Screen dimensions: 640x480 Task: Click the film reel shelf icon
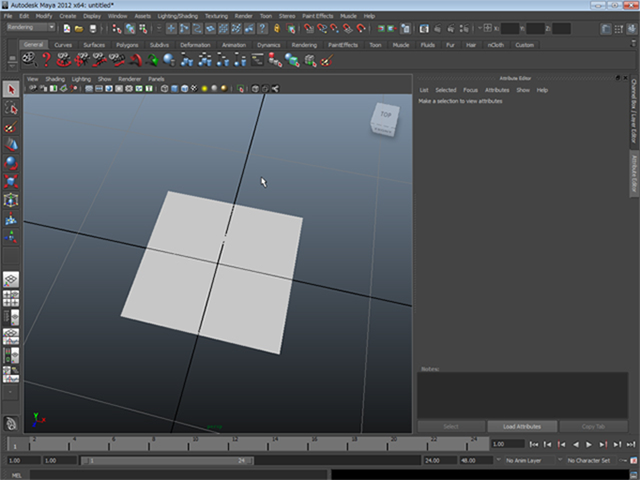click(29, 60)
